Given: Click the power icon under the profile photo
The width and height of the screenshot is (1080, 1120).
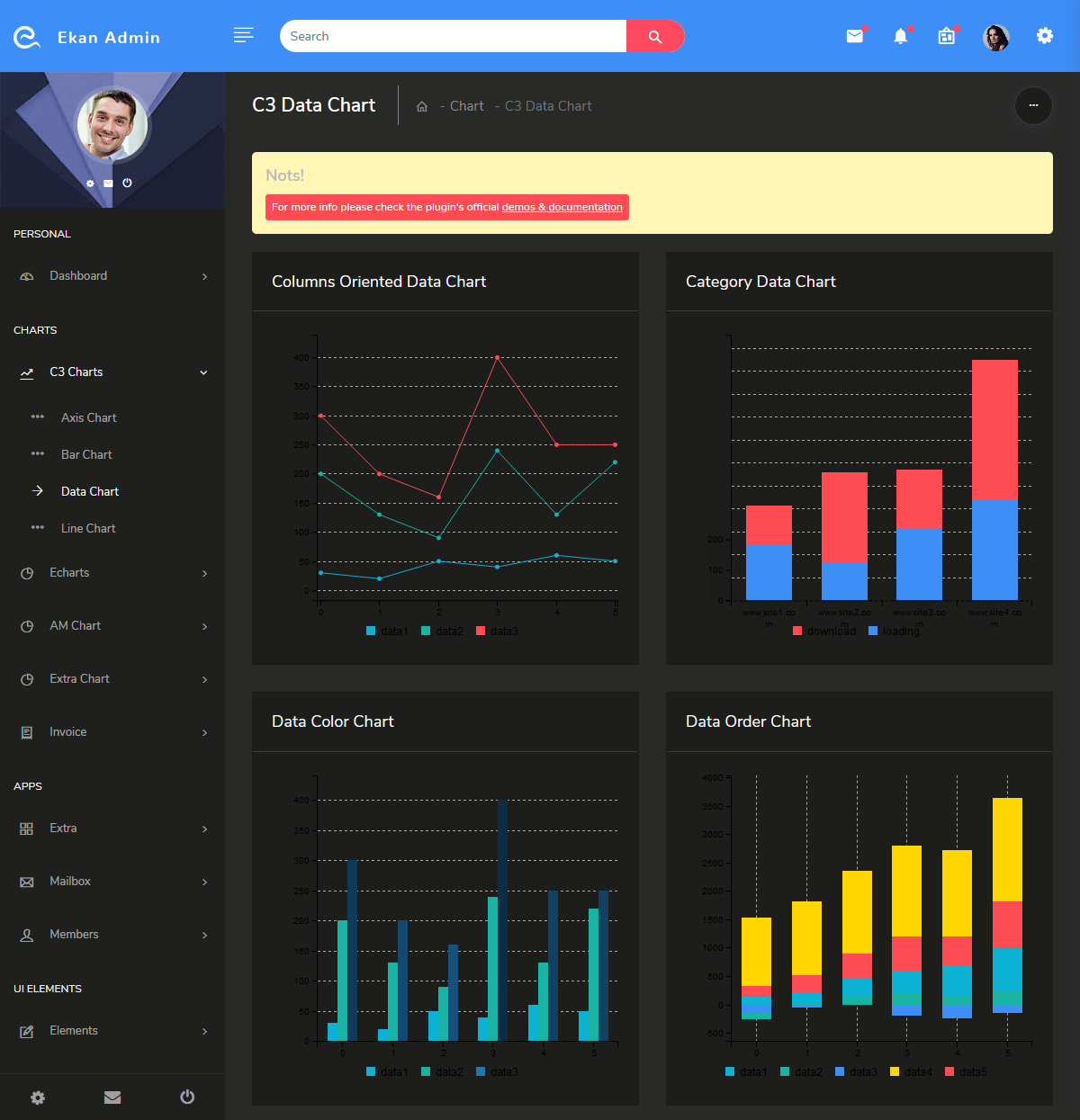Looking at the screenshot, I should [x=127, y=183].
